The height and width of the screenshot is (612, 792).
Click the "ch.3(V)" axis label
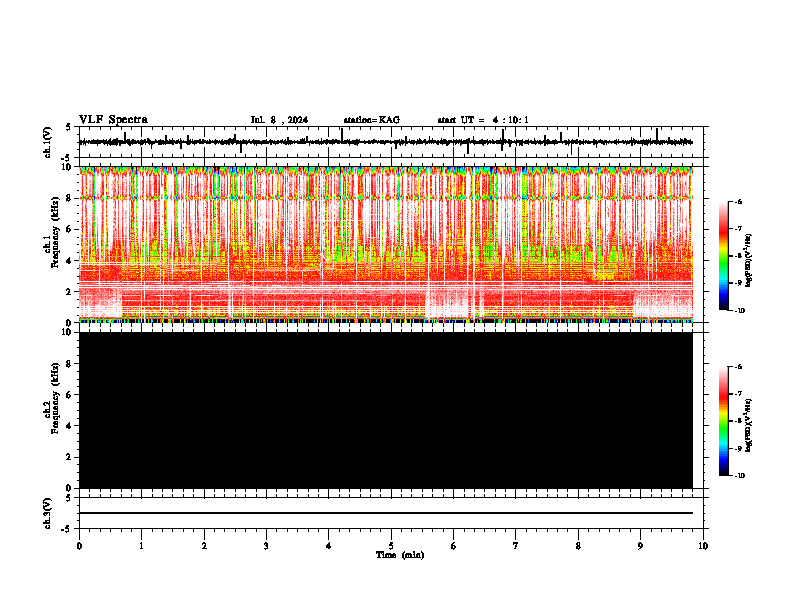[x=48, y=513]
